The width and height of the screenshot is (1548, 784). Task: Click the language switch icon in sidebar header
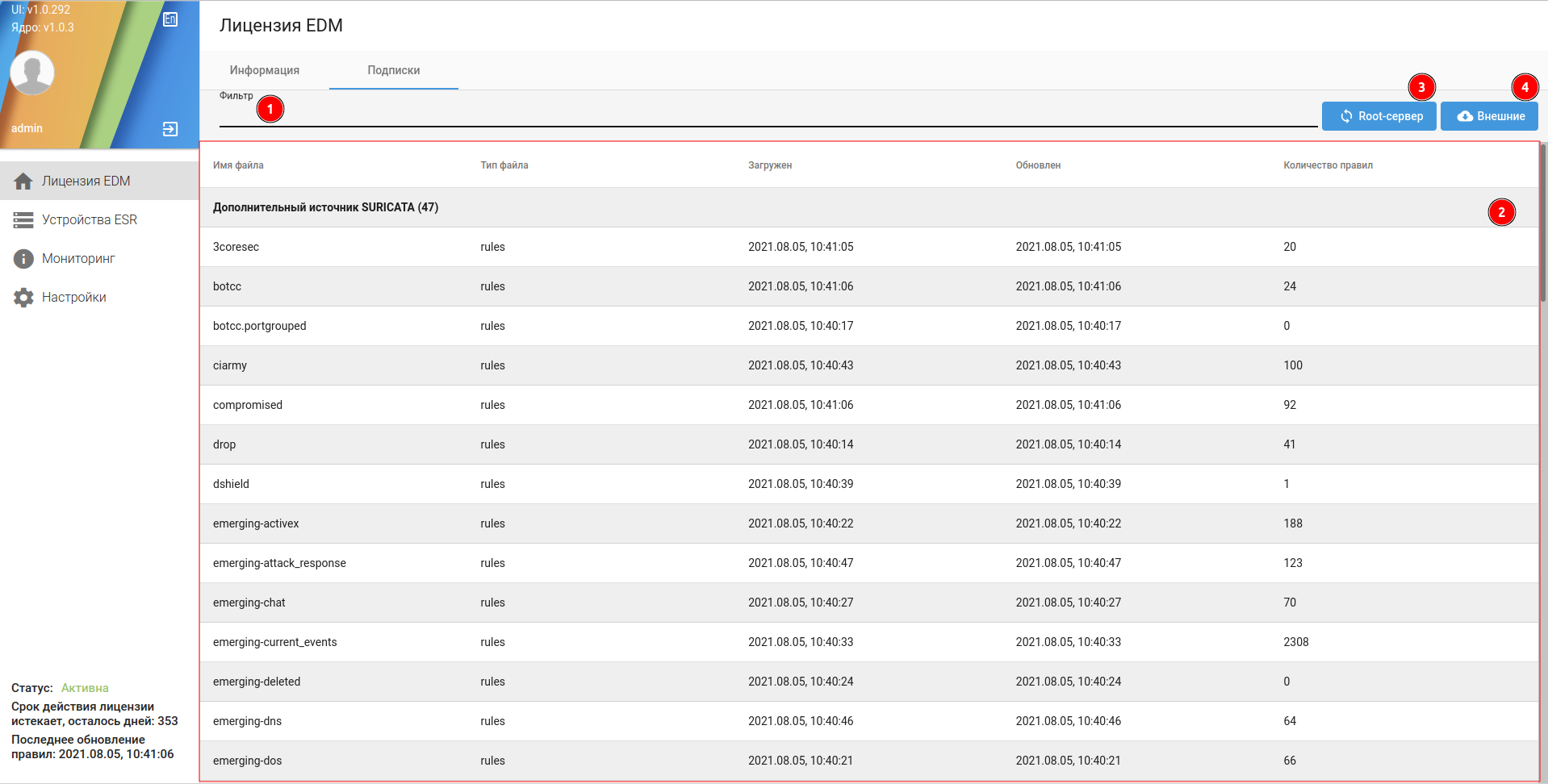point(170,19)
